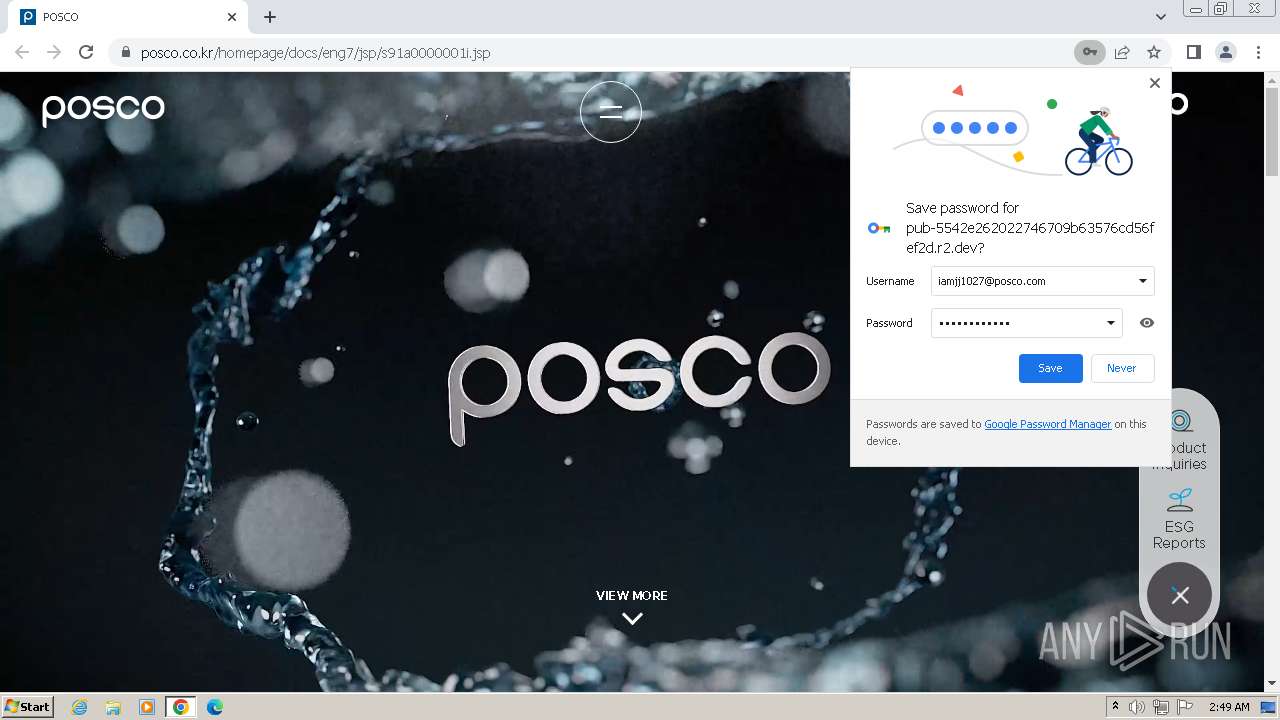
Task: Click Never save password button
Action: point(1122,368)
